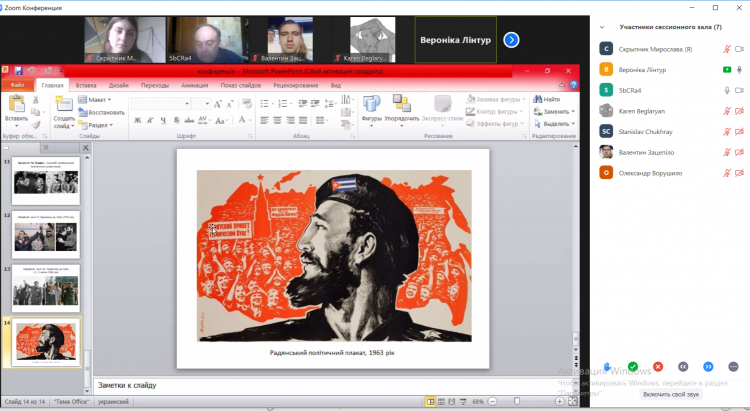Center text in paragraph group
Image resolution: width=750 pixels, height=411 pixels.
coord(277,120)
